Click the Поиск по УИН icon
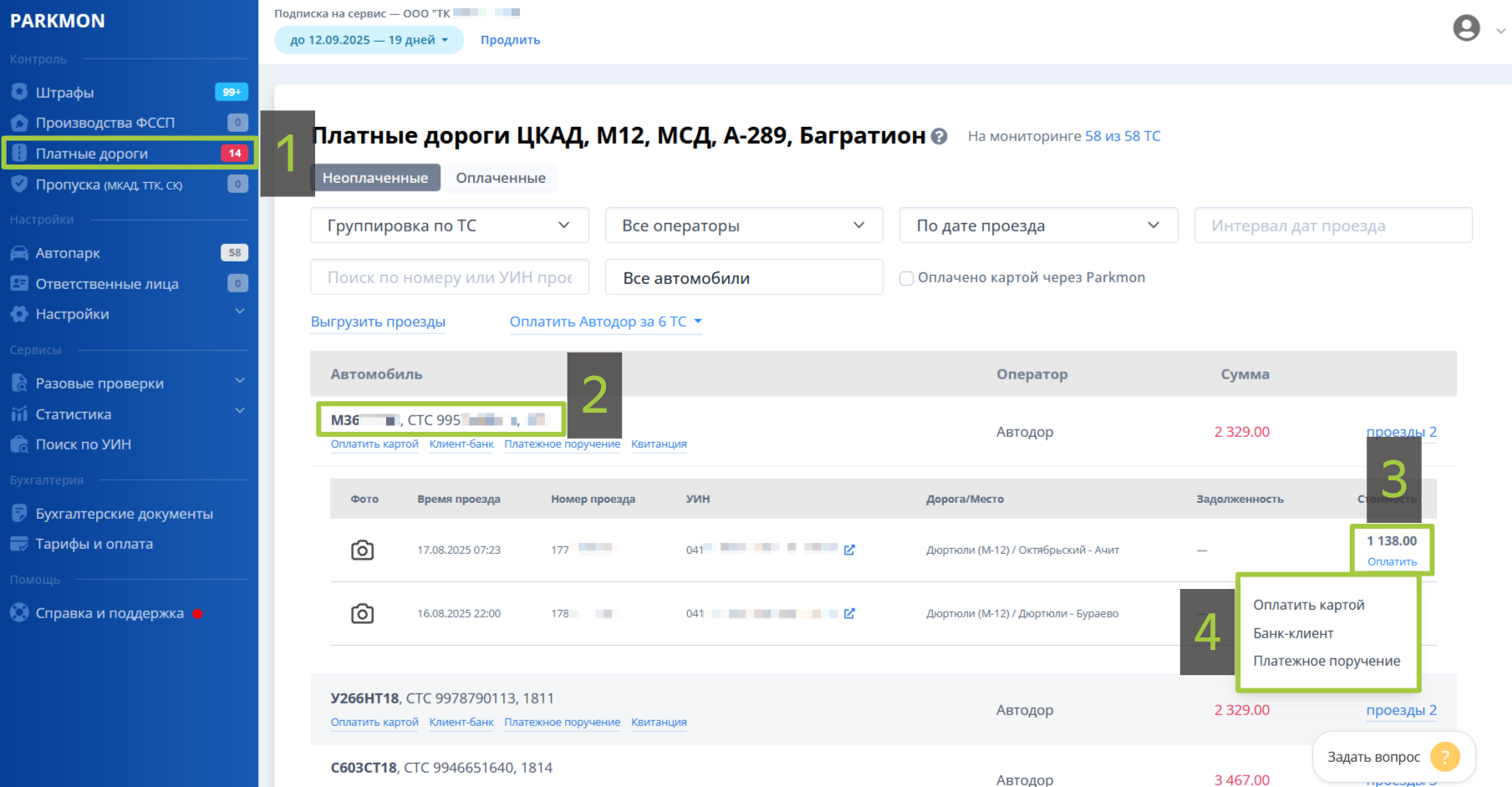 point(19,444)
